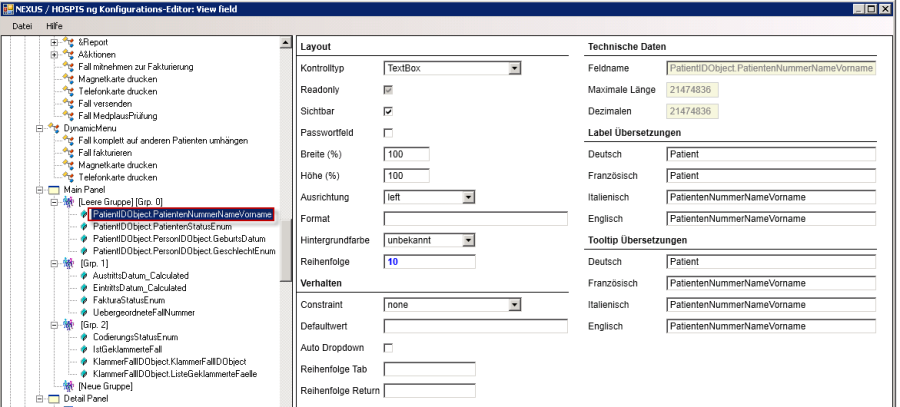Open the Hilfe menu
Image resolution: width=900 pixels, height=407 pixels.
click(55, 24)
